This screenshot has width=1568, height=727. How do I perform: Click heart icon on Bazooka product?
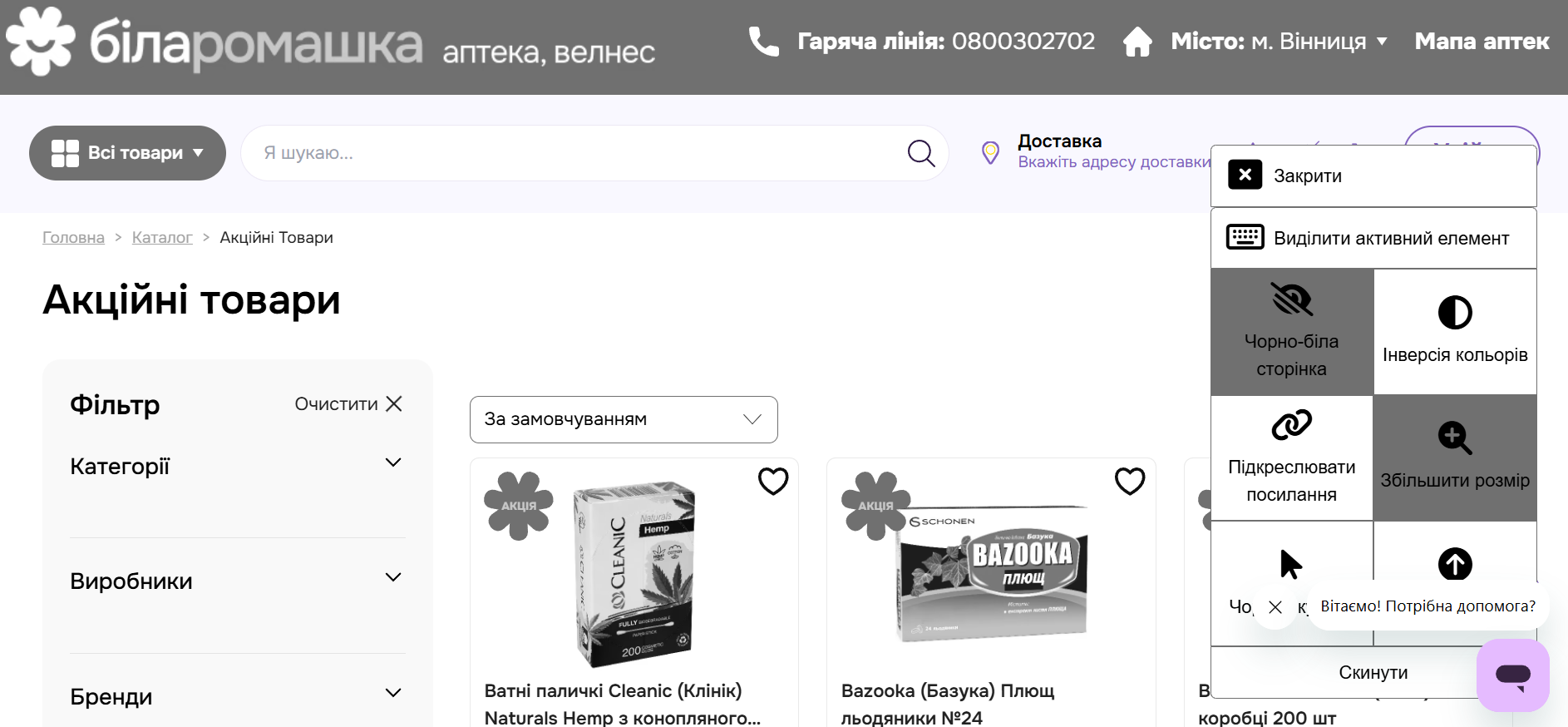click(x=1130, y=481)
